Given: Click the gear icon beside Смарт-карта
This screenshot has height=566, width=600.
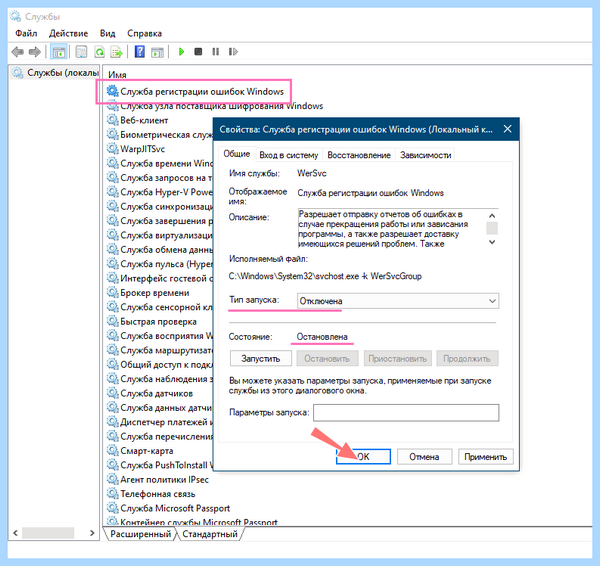Looking at the screenshot, I should pos(112,450).
